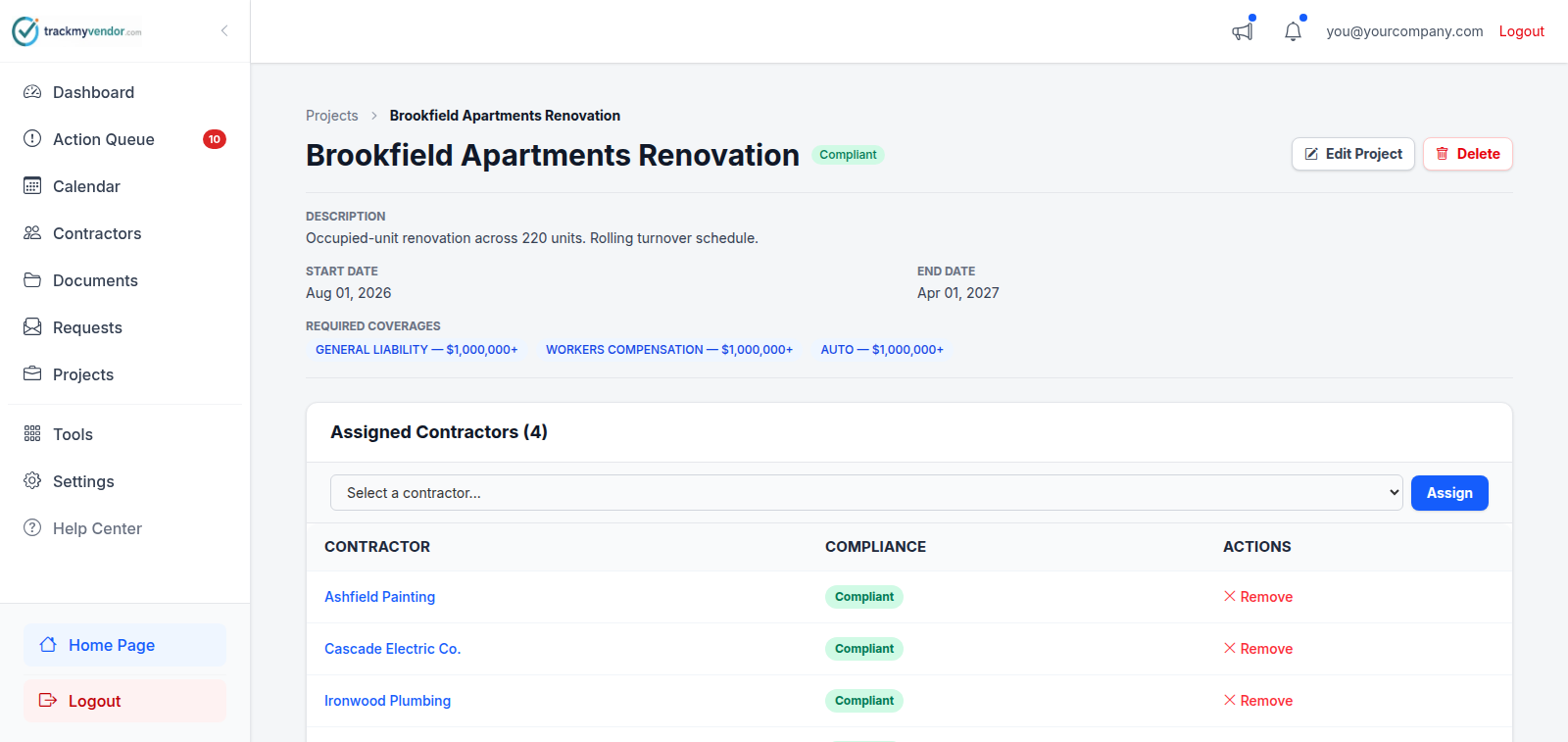The width and height of the screenshot is (1568, 742).
Task: Click the you@yourcompany.com account text
Action: coord(1404,31)
